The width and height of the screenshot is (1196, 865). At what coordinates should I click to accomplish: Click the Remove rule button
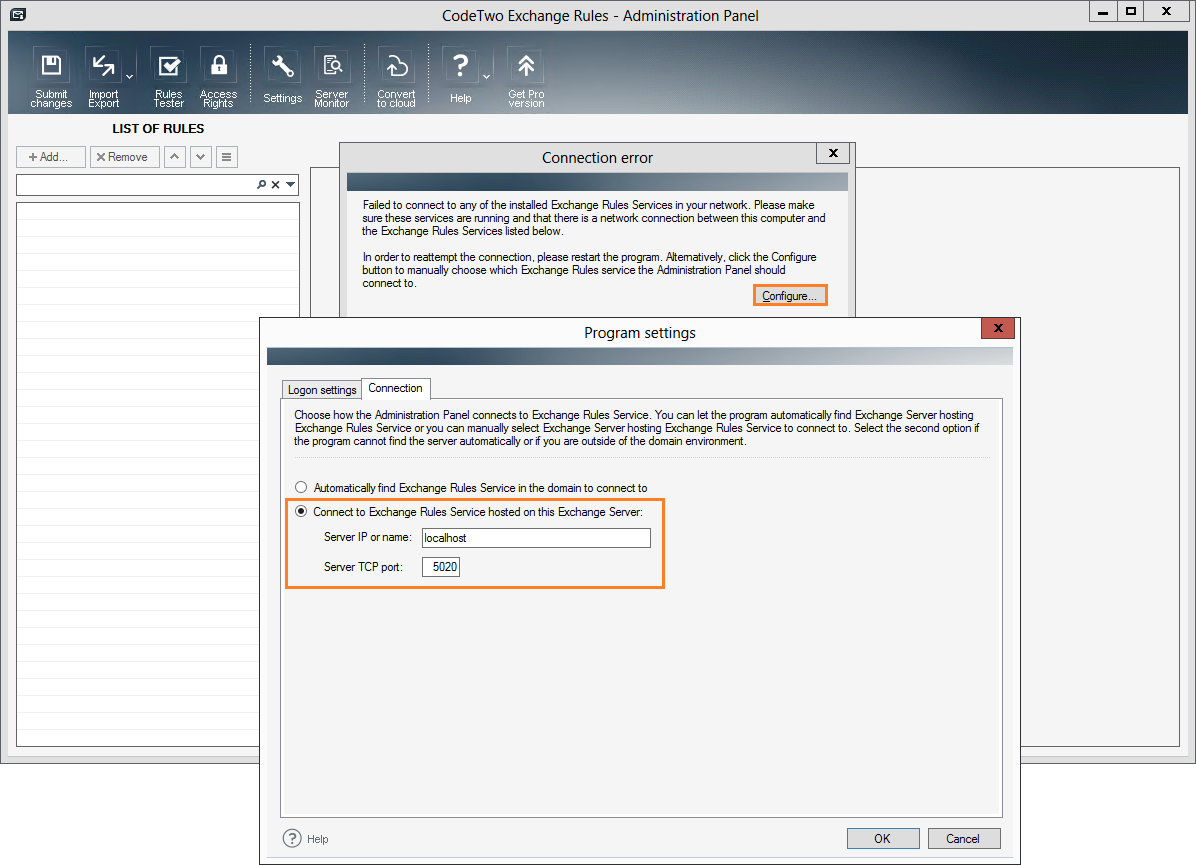[124, 157]
